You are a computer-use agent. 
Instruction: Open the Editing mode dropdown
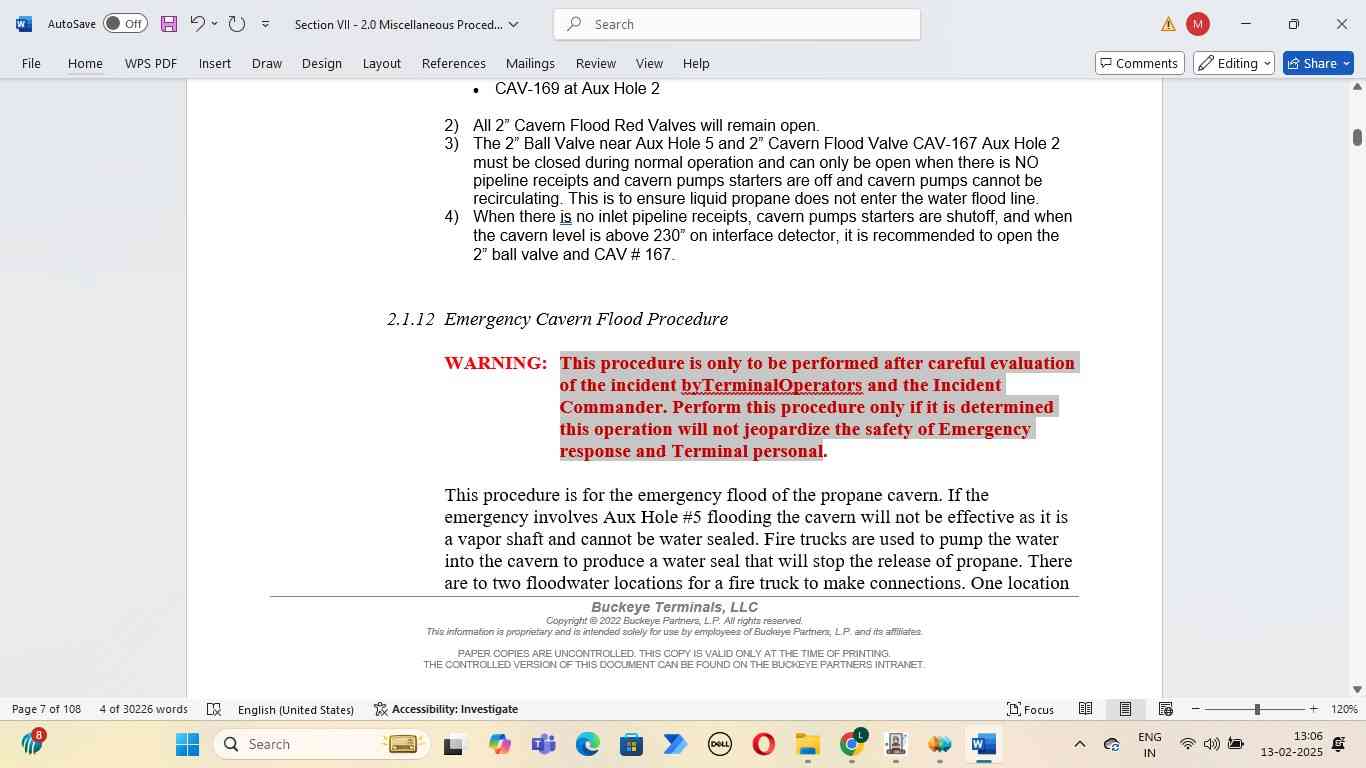[1234, 63]
